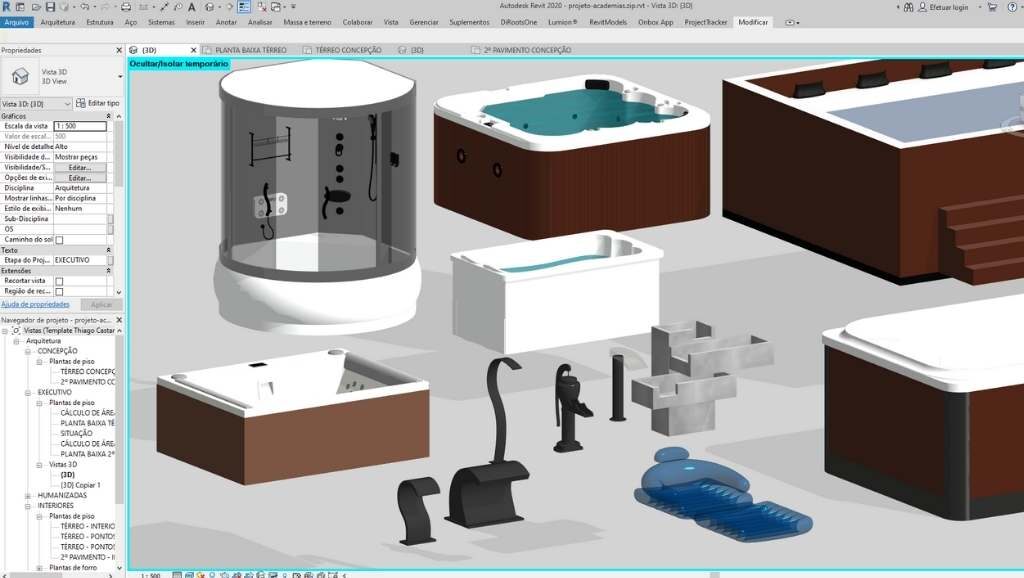Click the 'Editar tipo' button
Screen dimensions: 1024x578
(98, 103)
